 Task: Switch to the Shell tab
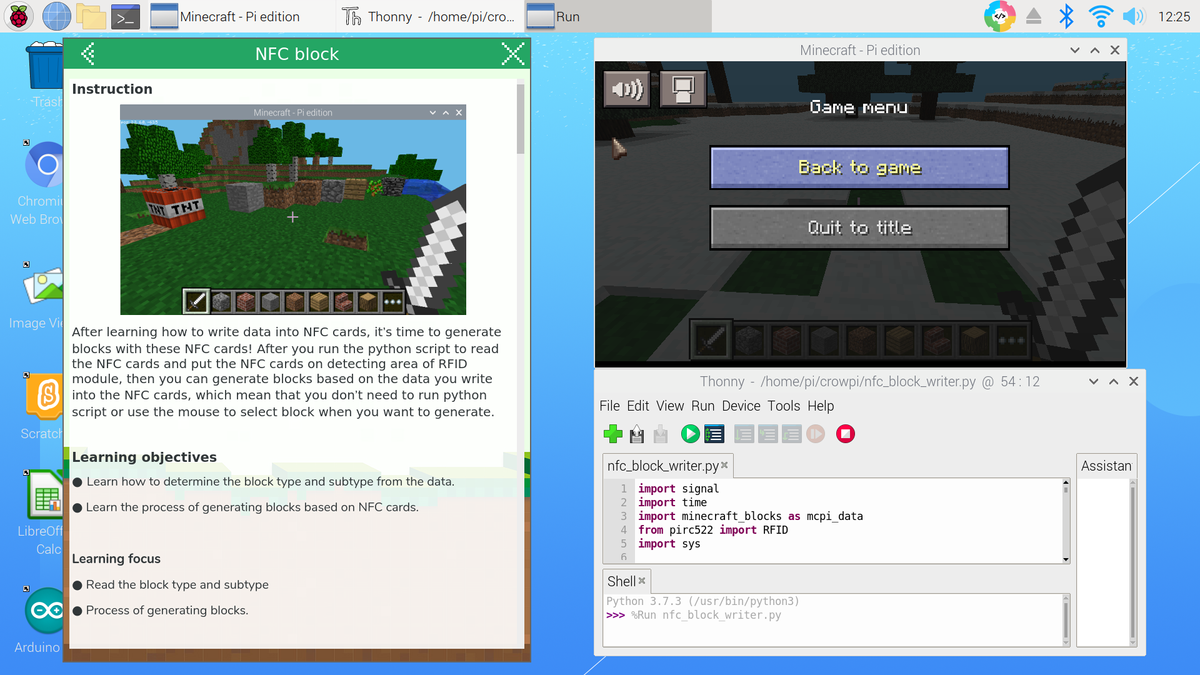[x=624, y=580]
